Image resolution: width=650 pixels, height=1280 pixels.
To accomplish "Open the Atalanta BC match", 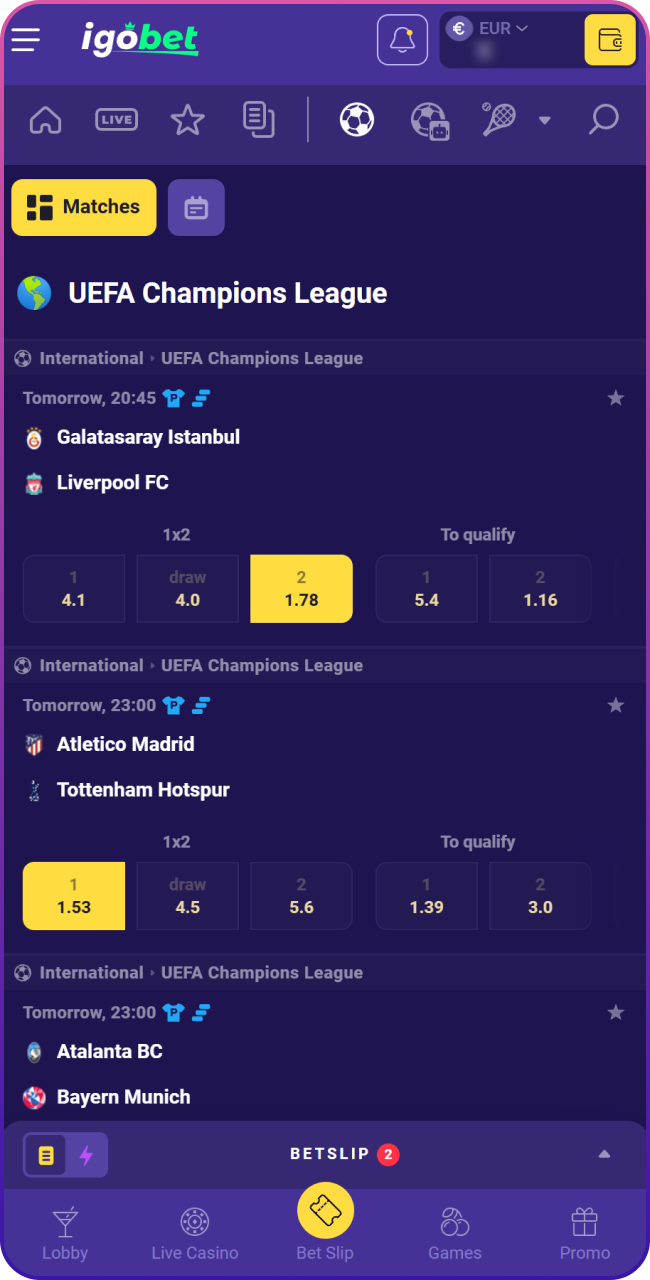I will pos(110,1051).
